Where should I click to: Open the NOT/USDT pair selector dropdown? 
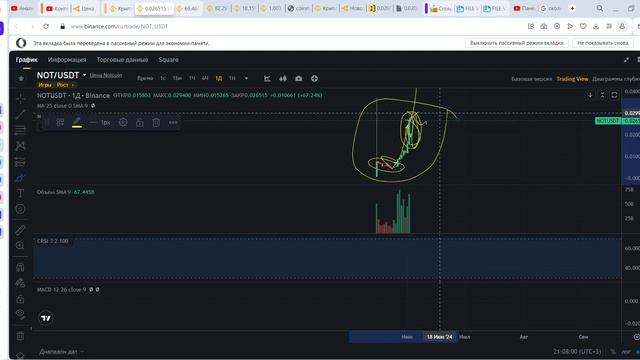click(84, 75)
